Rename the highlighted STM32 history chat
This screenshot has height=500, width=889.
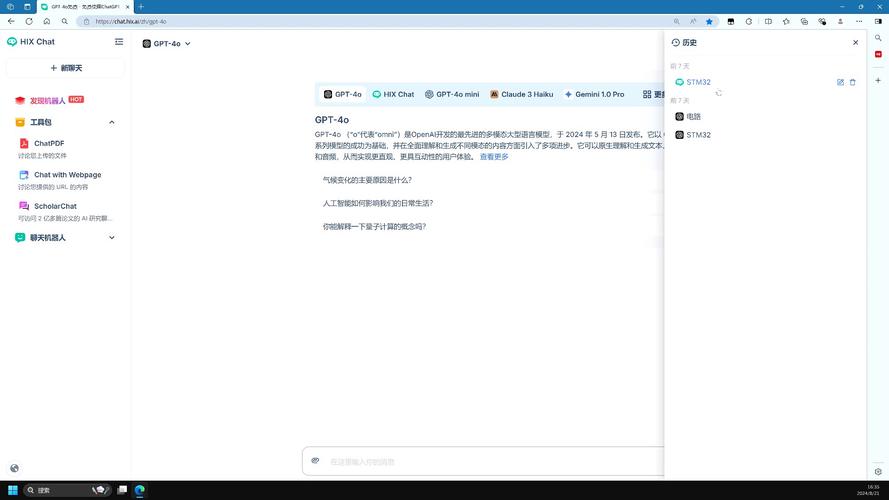(x=840, y=82)
